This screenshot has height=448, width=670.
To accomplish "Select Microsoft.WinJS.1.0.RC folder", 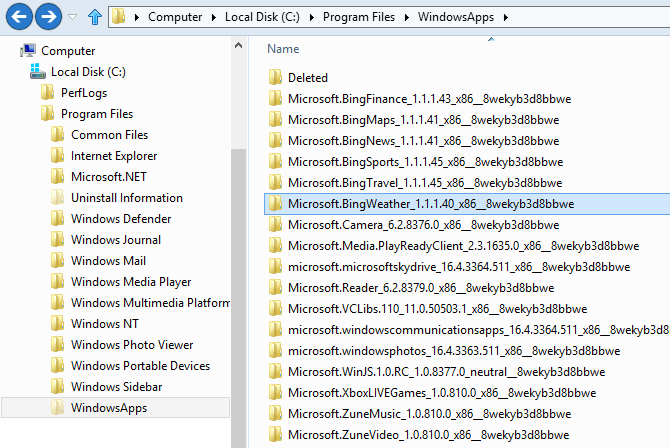I will click(x=447, y=371).
